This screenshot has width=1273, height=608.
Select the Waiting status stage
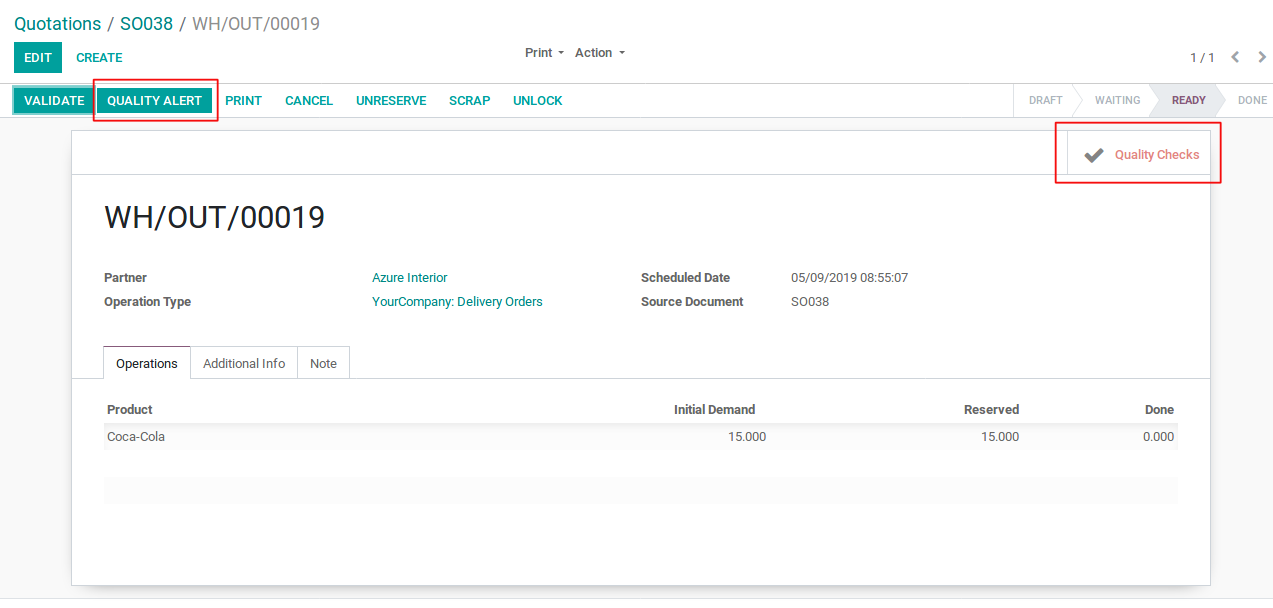click(1117, 100)
